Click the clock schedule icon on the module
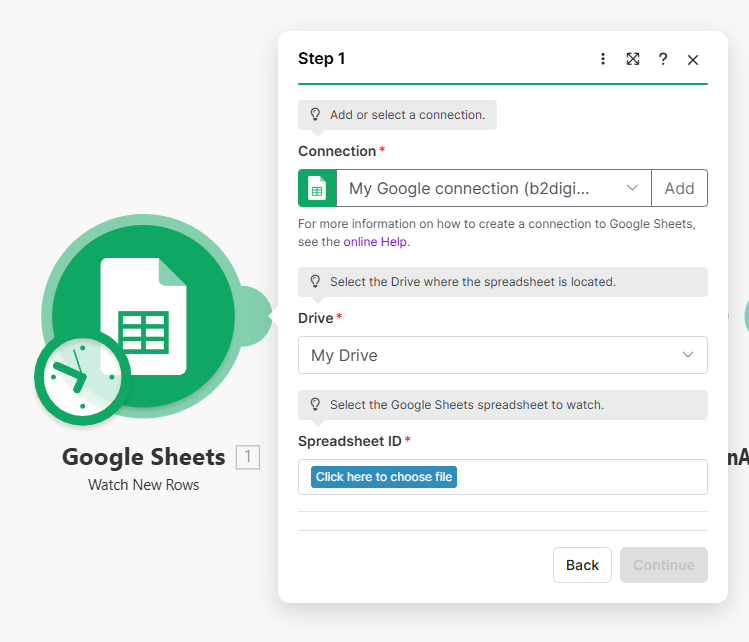The image size is (749, 642). point(82,377)
